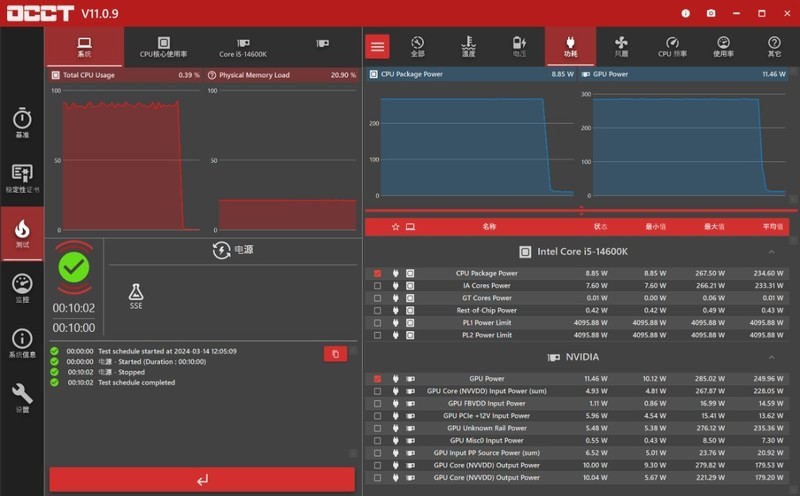The width and height of the screenshot is (800, 496).
Task: Collapse the NVIDIA sensor group
Action: 772,357
